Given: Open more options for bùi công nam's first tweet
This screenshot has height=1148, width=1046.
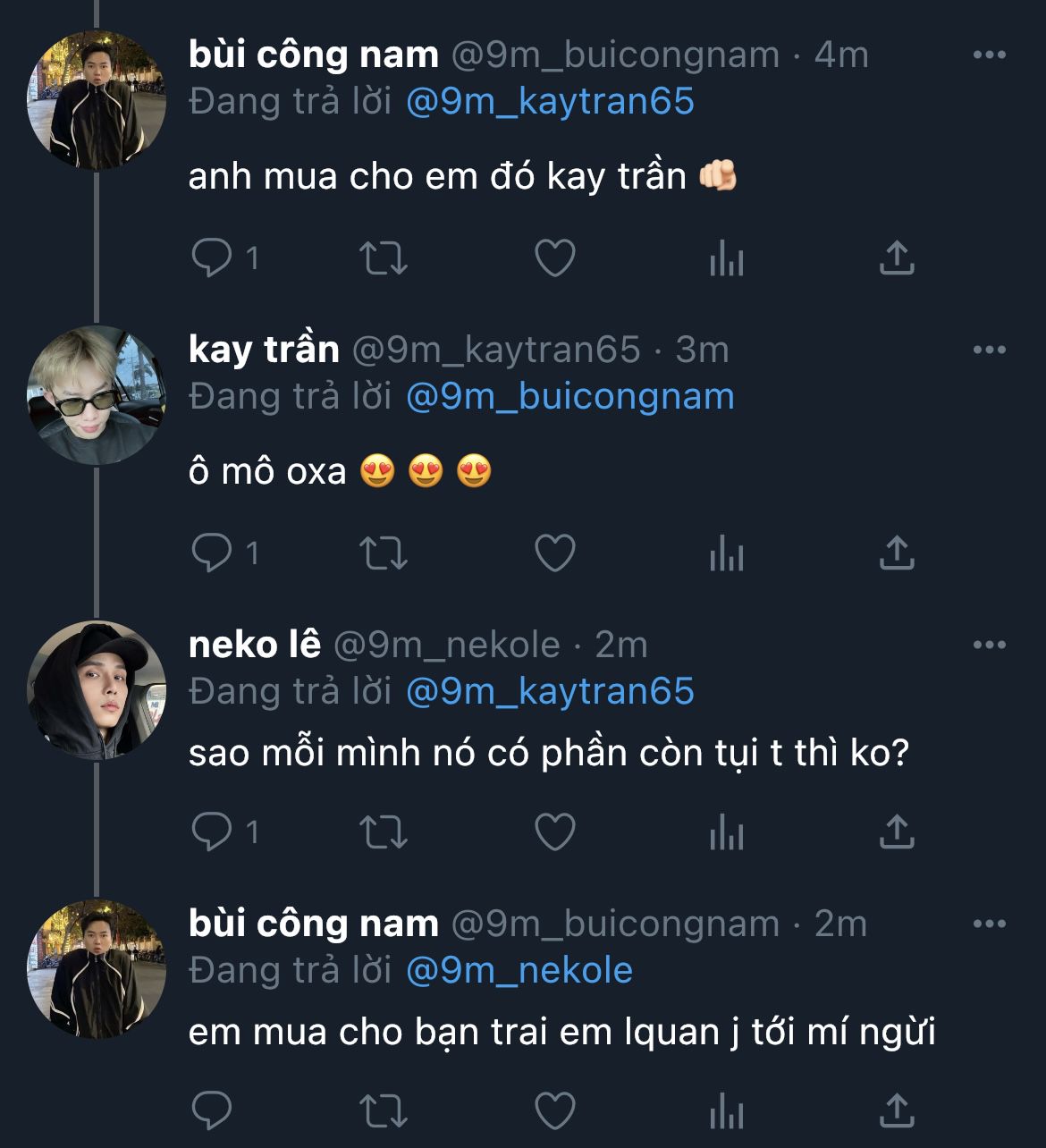Looking at the screenshot, I should pyautogui.click(x=989, y=55).
